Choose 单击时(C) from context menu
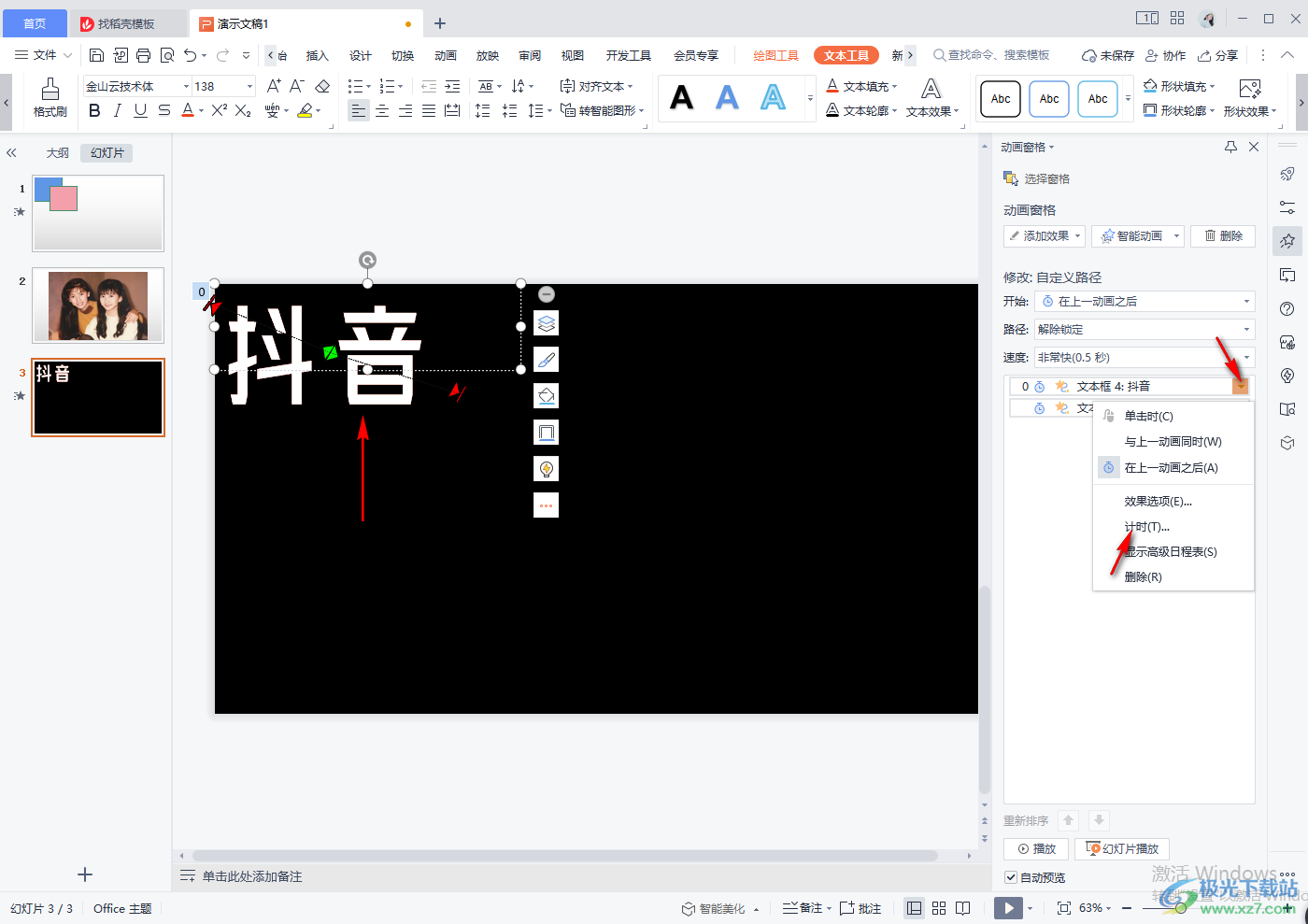This screenshot has width=1308, height=924. click(1148, 417)
